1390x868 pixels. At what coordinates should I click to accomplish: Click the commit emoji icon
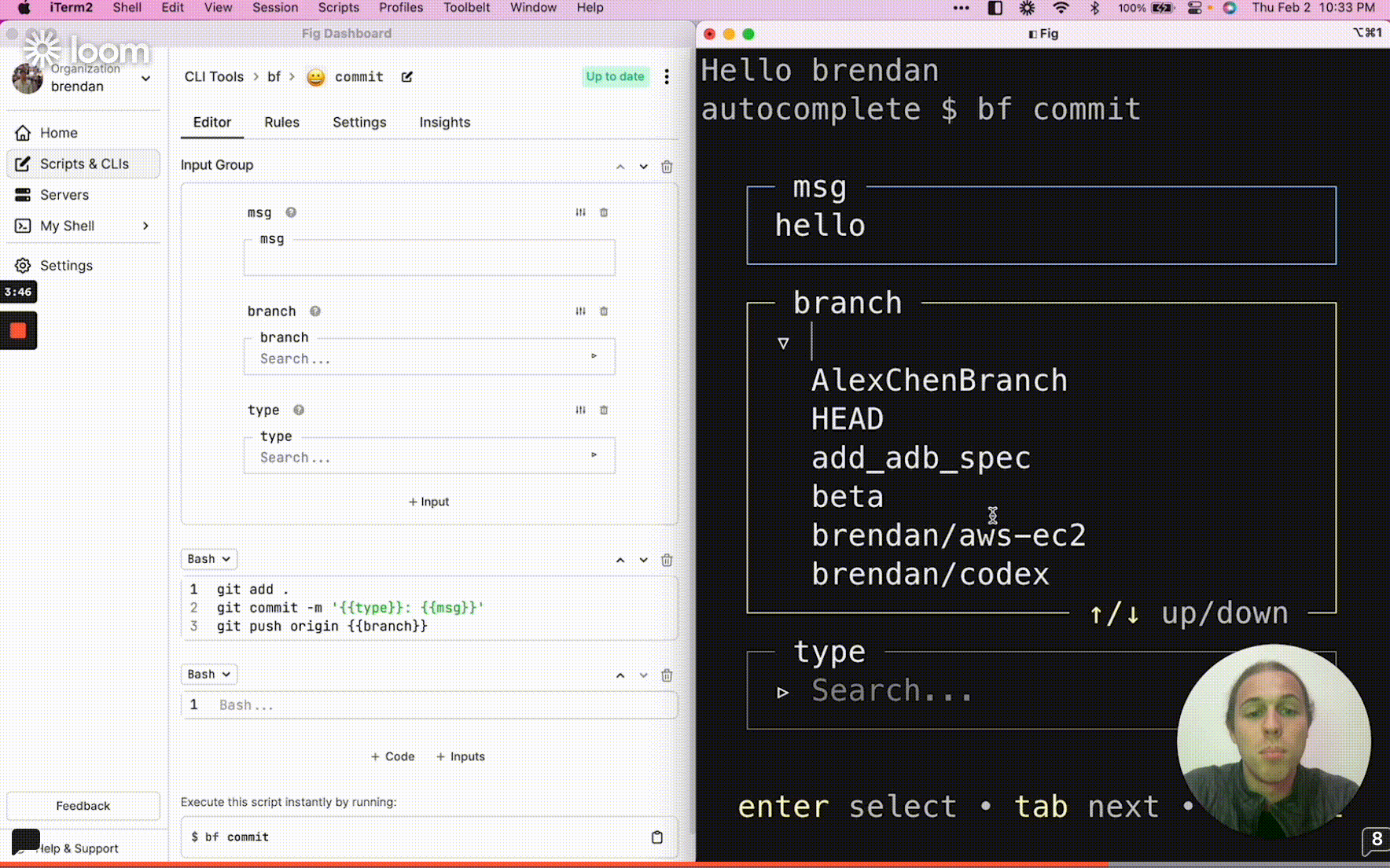[x=315, y=77]
